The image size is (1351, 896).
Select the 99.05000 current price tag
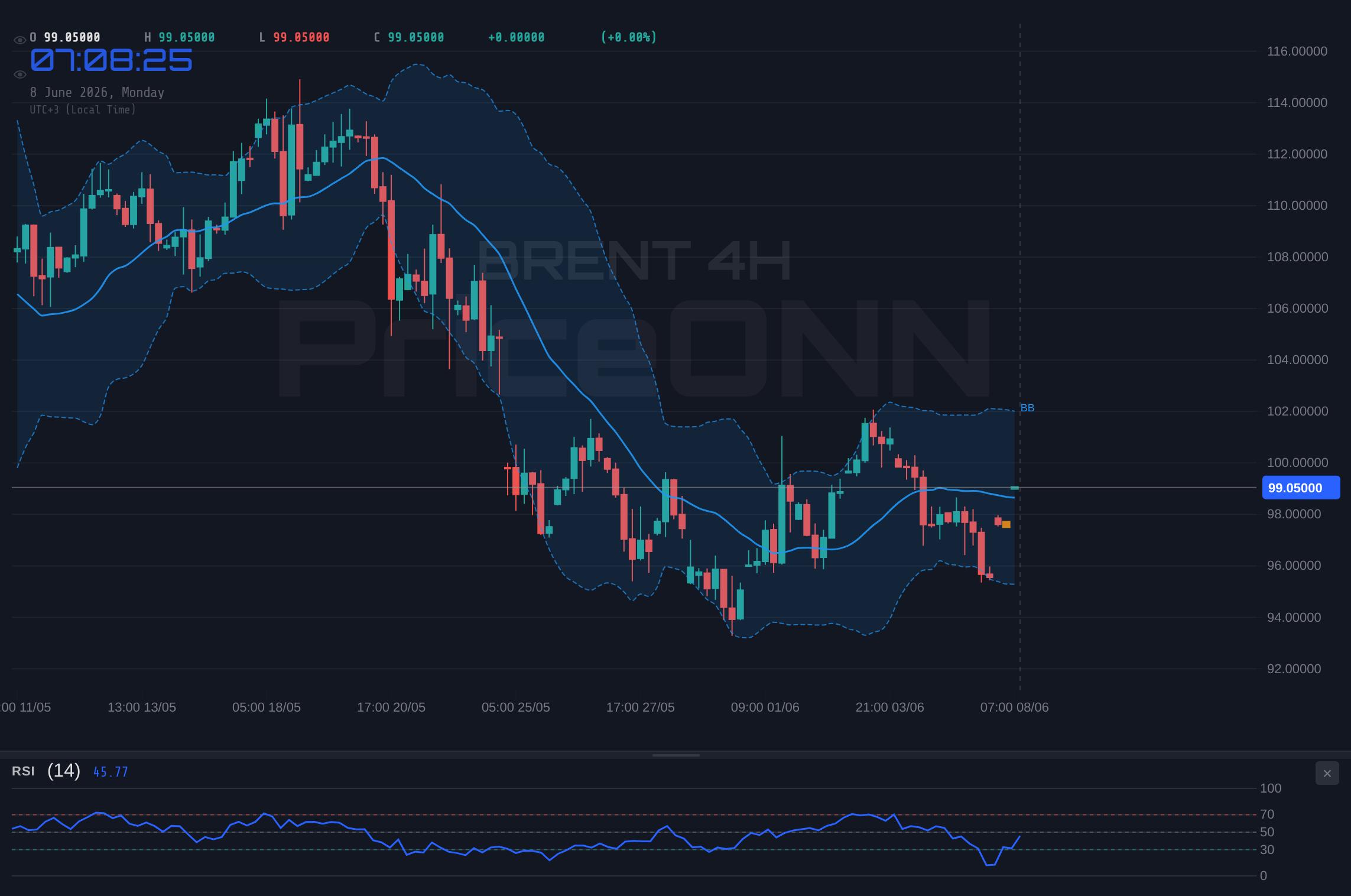[x=1301, y=488]
